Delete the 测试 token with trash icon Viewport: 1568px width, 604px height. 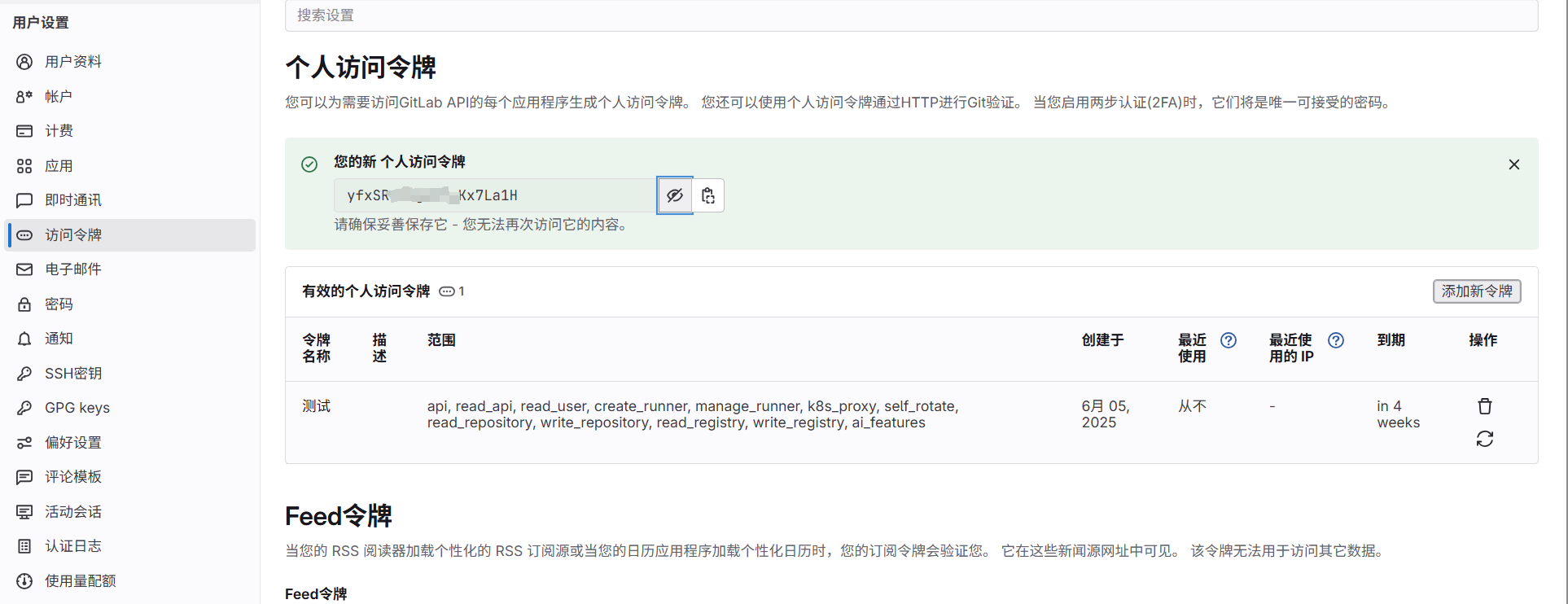tap(1485, 406)
